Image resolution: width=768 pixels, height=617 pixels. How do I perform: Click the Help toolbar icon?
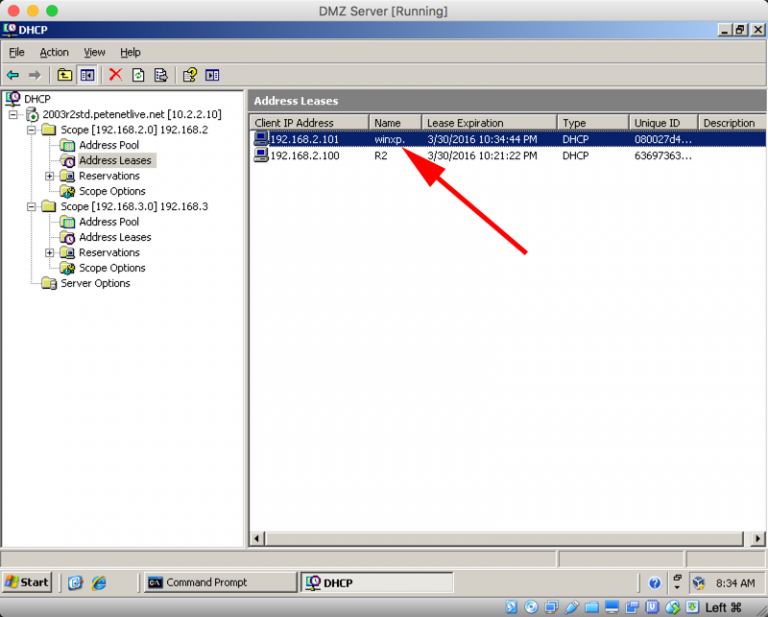coord(190,75)
